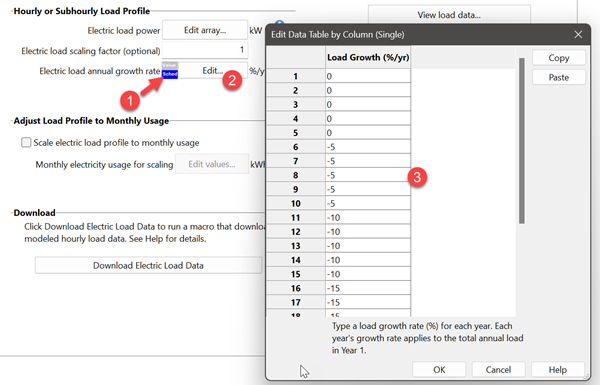This screenshot has width=600, height=385.
Task: Select load growth cell for year 1
Action: [368, 76]
